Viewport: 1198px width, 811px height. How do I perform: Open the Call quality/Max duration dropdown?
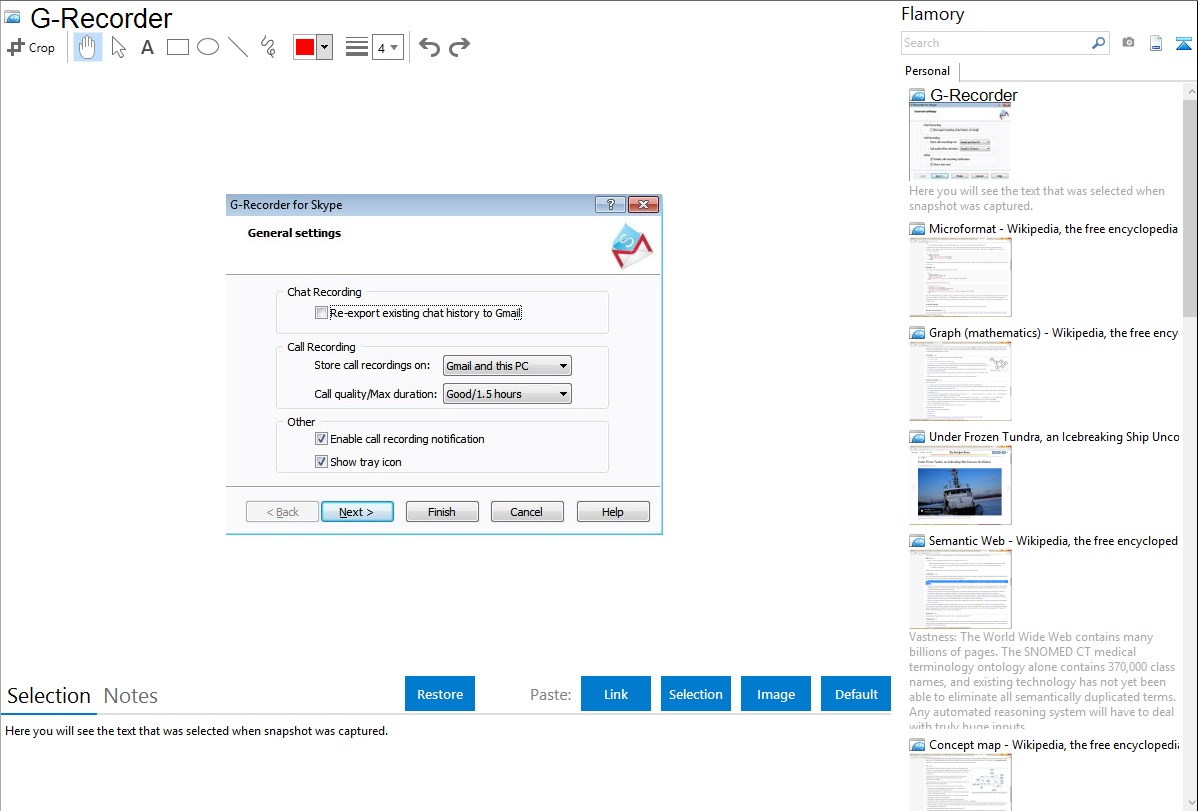tap(507, 394)
